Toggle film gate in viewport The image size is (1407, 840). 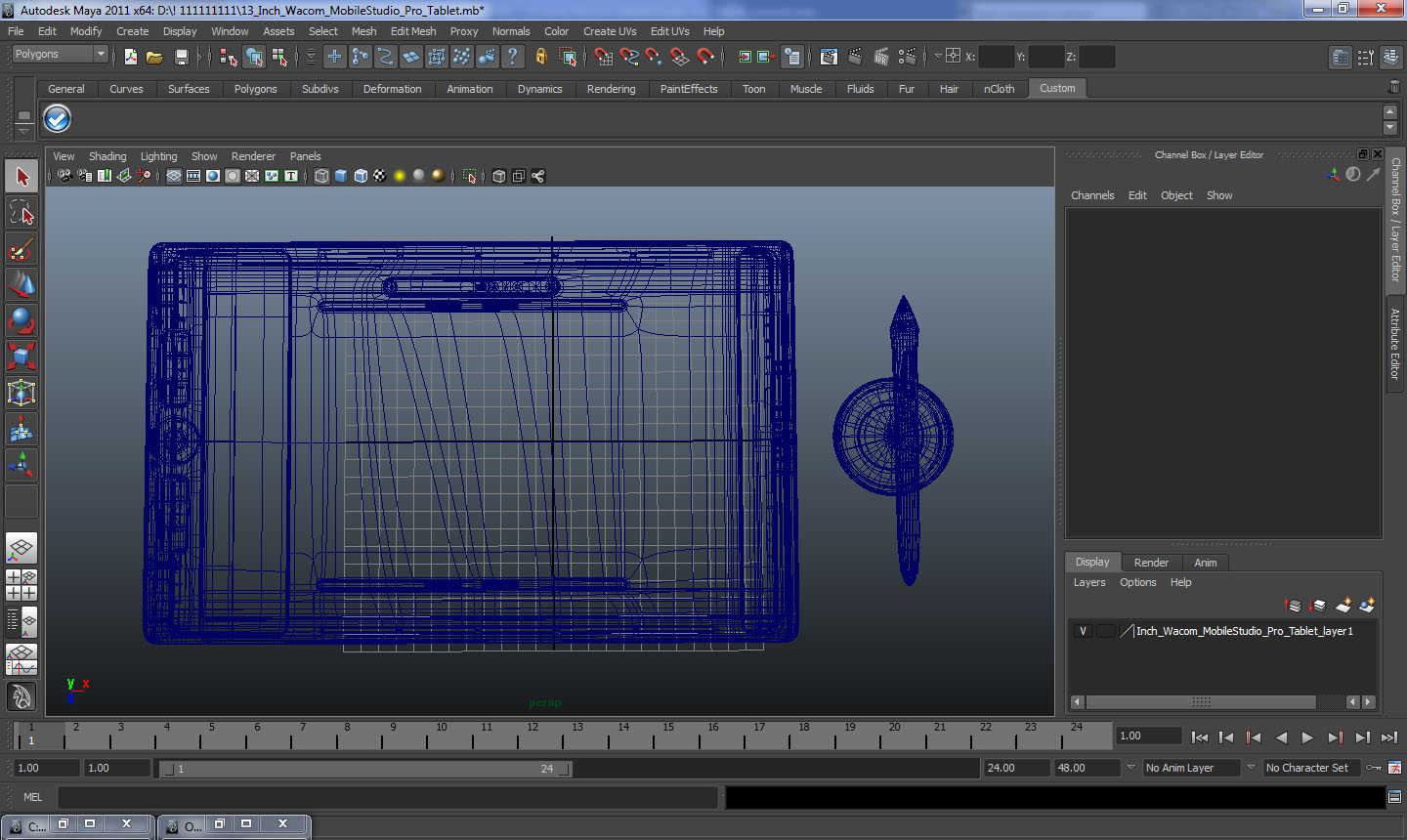click(193, 176)
